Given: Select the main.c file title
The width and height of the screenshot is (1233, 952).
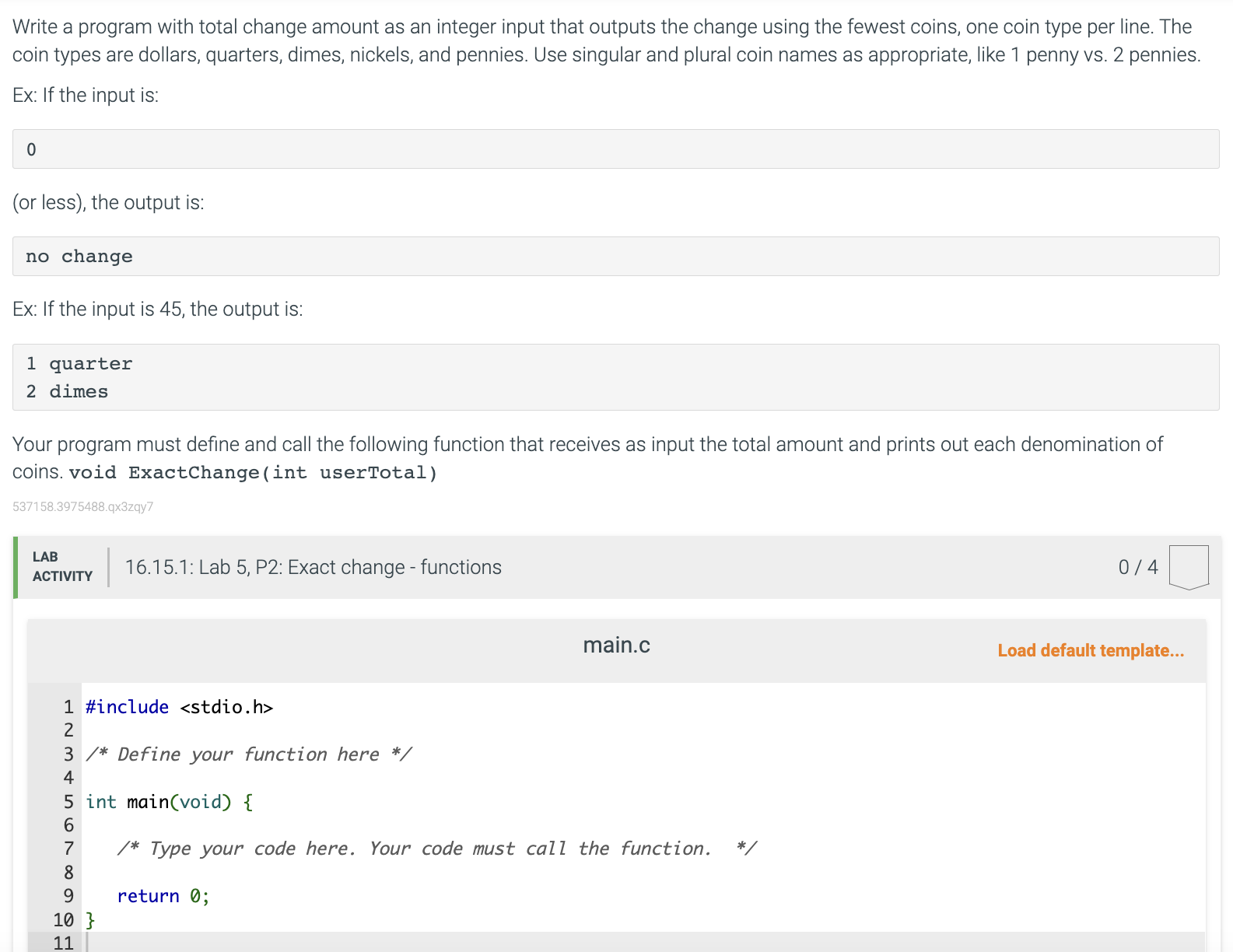Looking at the screenshot, I should click(x=616, y=645).
